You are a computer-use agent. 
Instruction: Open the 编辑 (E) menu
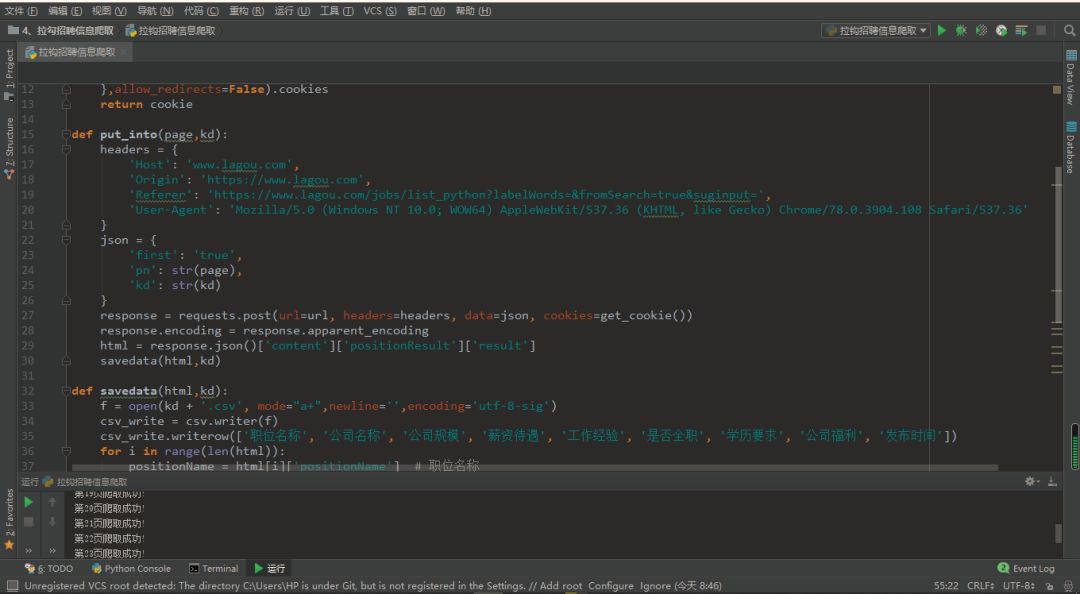[x=65, y=10]
